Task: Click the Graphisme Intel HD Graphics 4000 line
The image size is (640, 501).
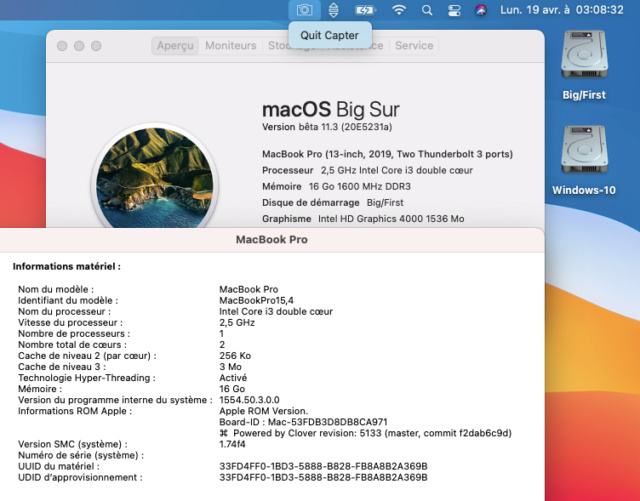Action: click(363, 219)
